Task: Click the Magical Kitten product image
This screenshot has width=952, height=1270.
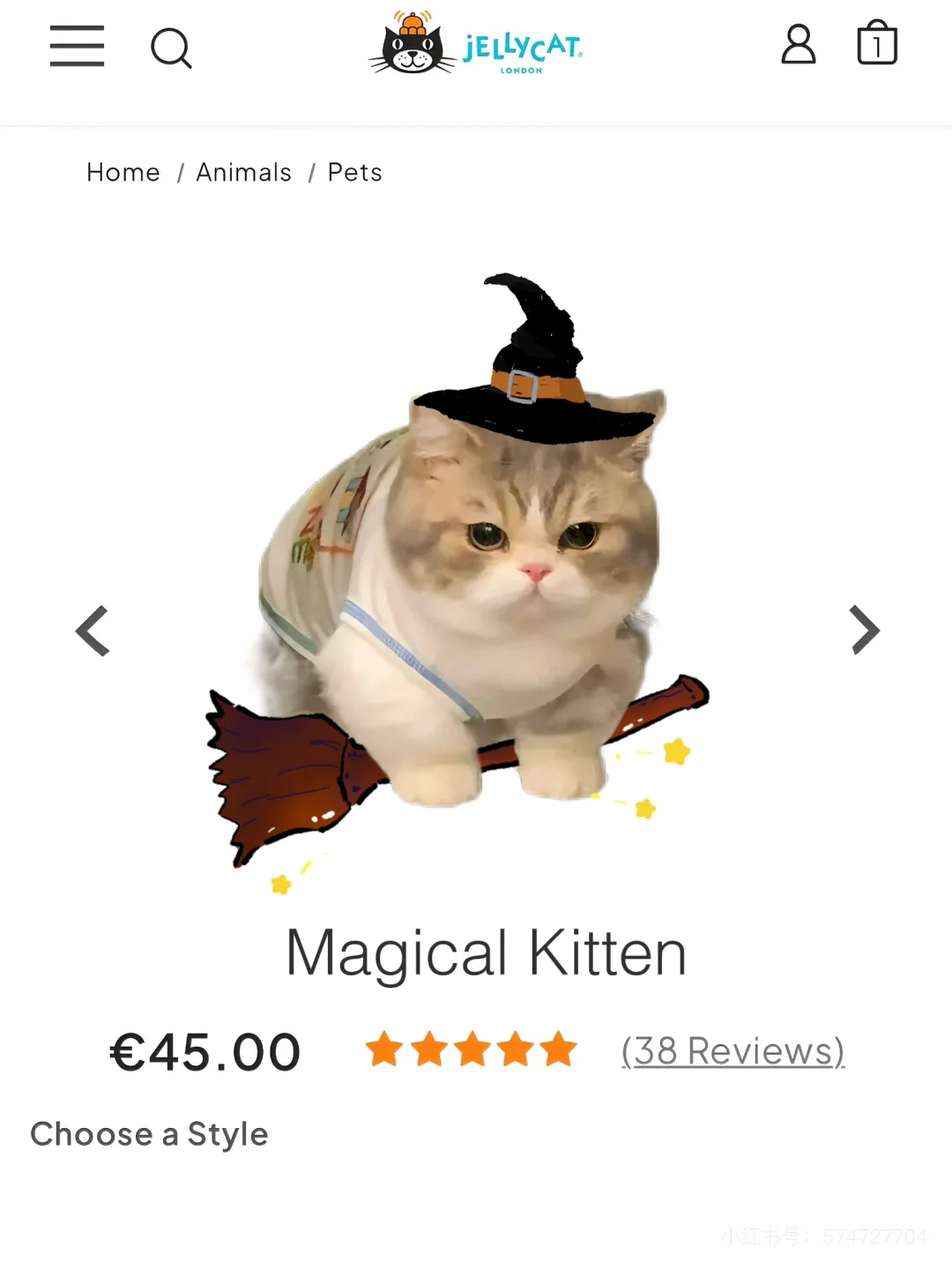Action: pyautogui.click(x=458, y=582)
